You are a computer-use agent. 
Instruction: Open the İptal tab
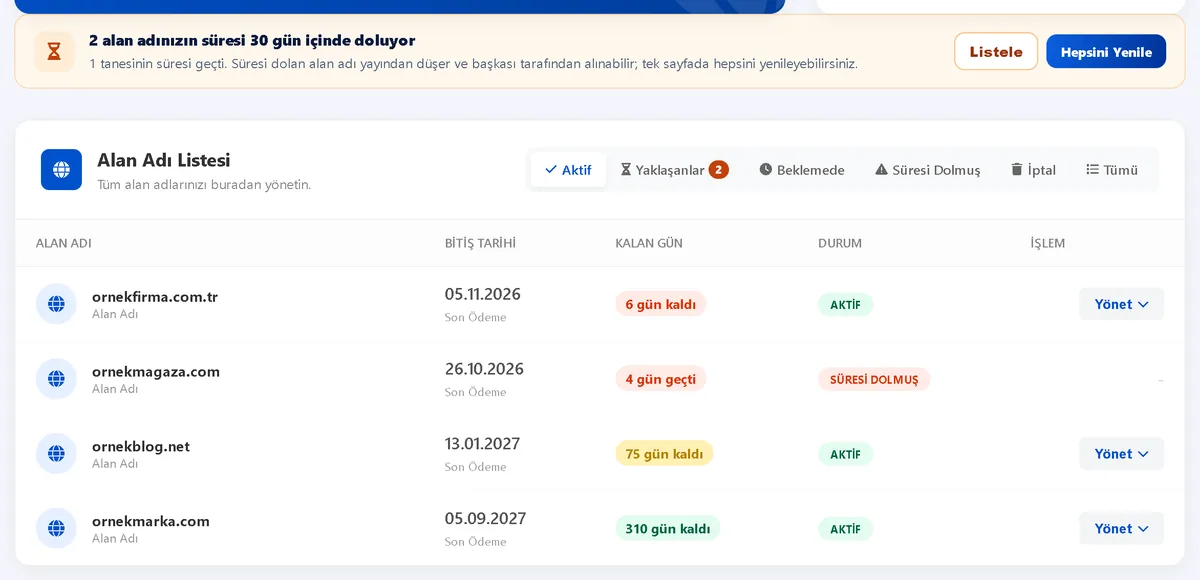[1033, 170]
